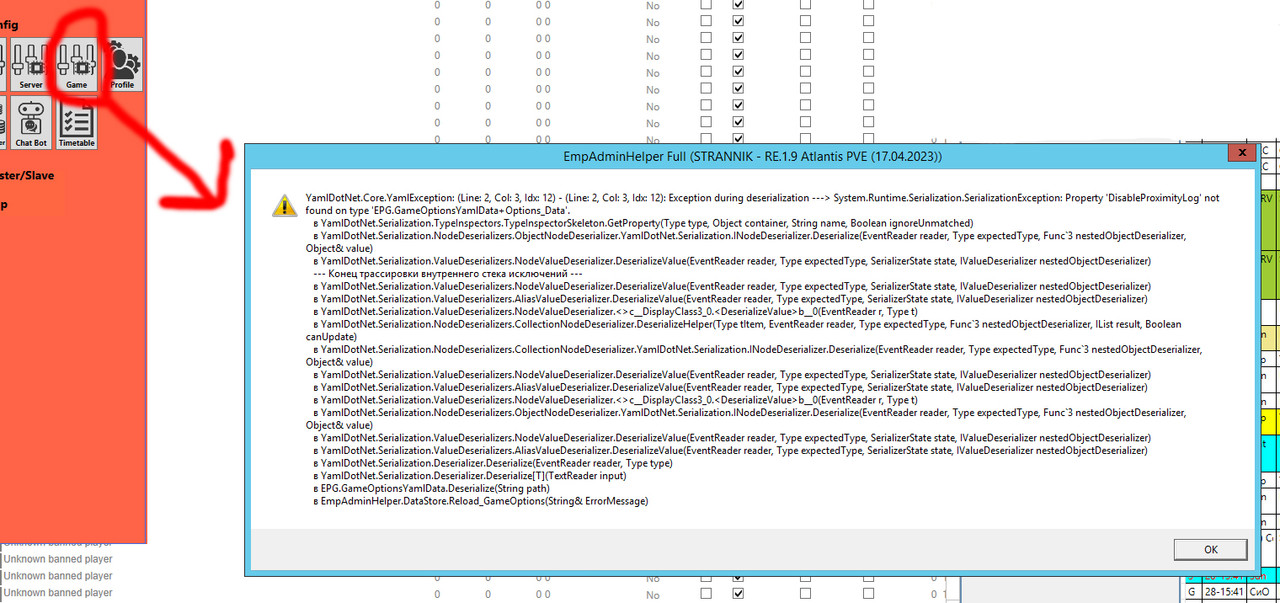Image resolution: width=1280 pixels, height=603 pixels.
Task: Uncheck the ticked checkbox in the bottom table row
Action: tap(738, 594)
